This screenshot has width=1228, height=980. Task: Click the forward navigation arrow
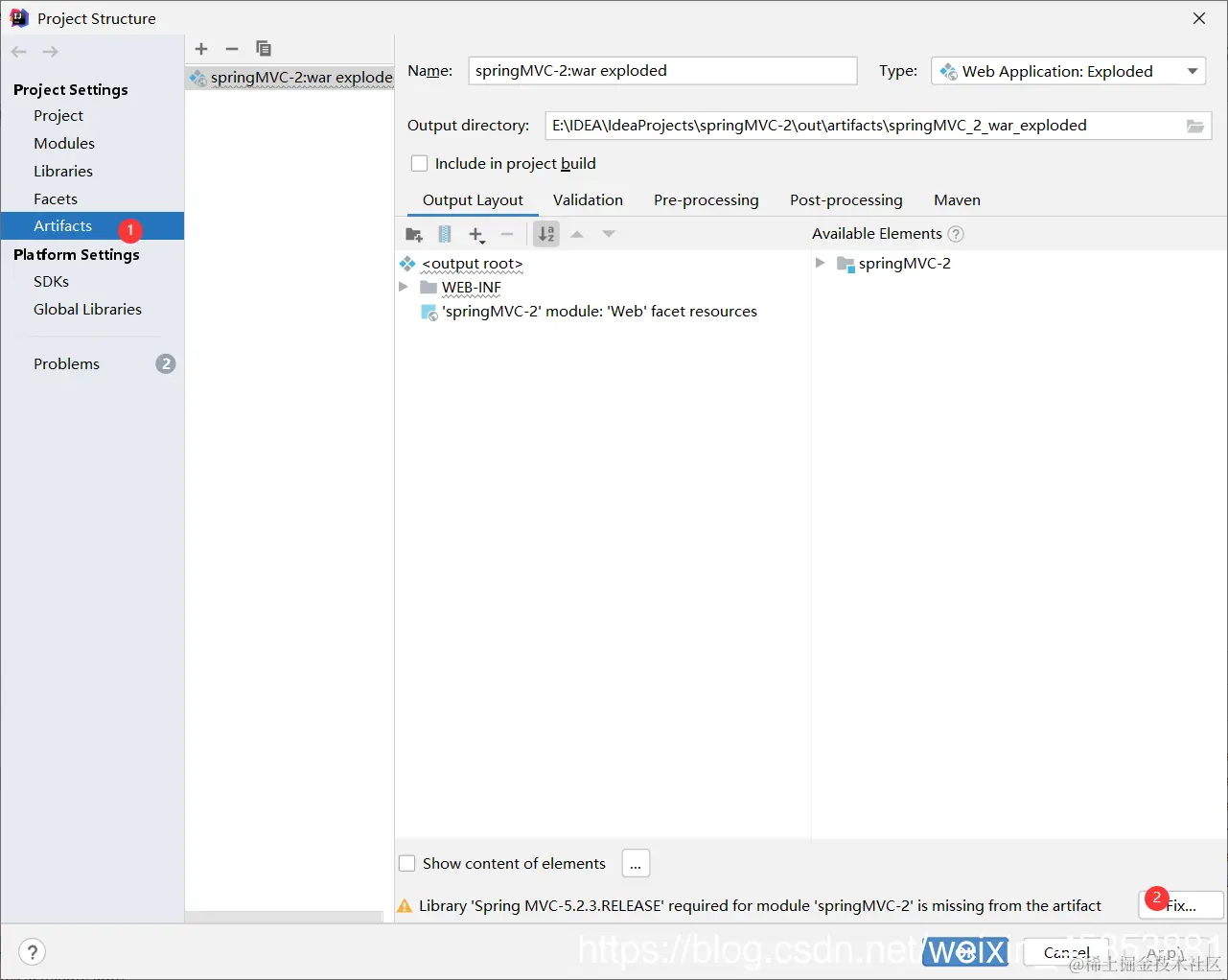click(50, 52)
